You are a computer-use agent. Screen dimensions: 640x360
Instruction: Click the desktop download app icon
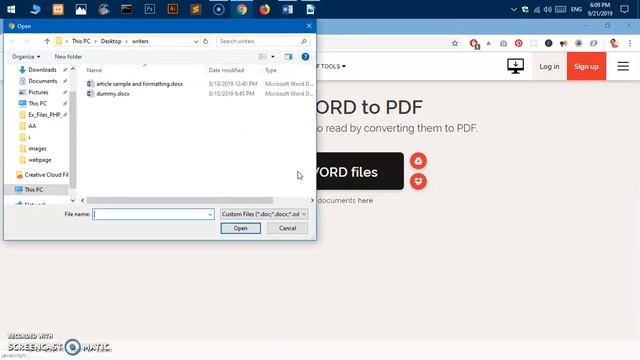516,66
